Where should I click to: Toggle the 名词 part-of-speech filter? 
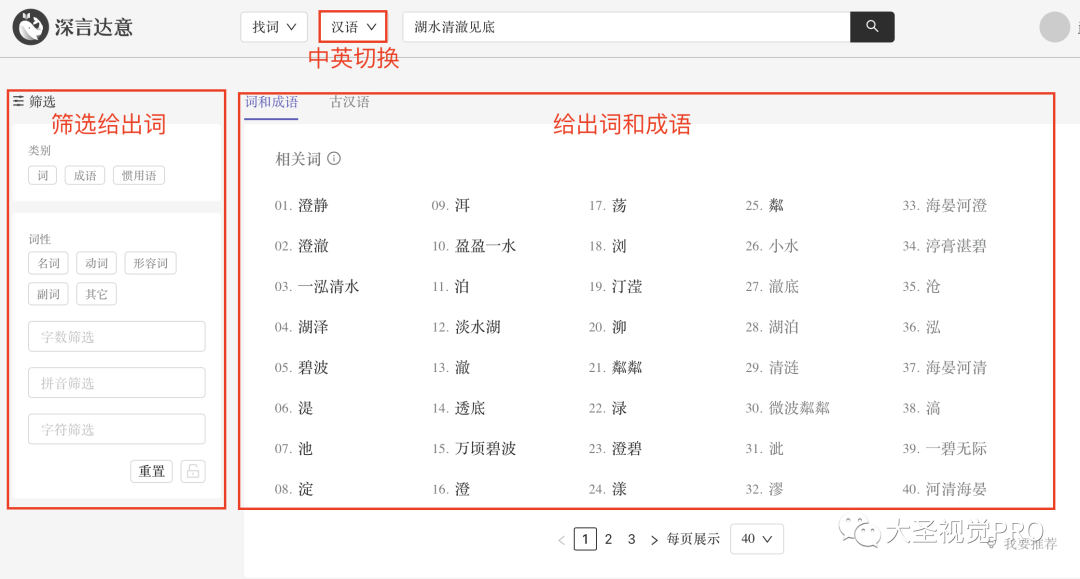click(49, 264)
